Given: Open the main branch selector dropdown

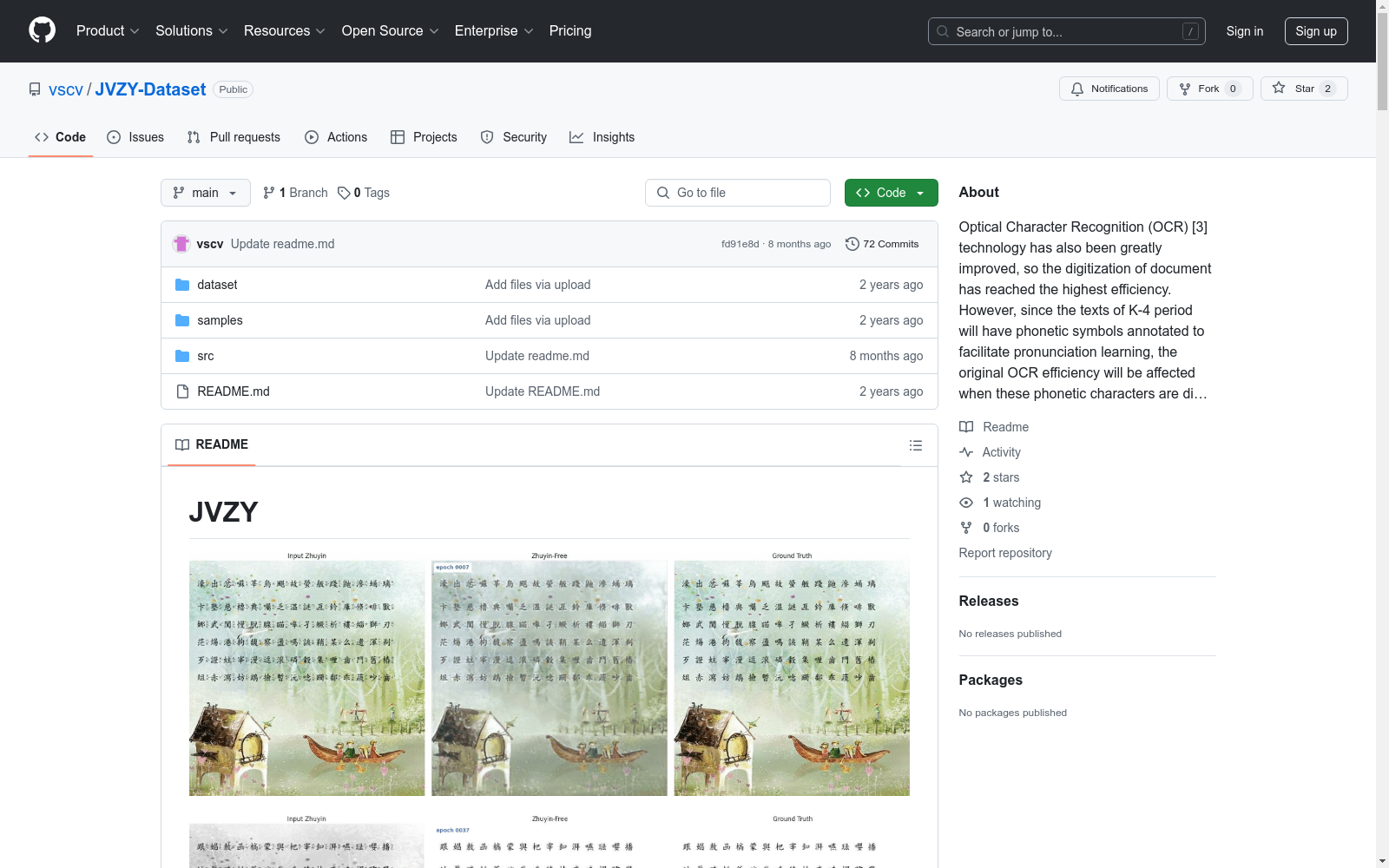Looking at the screenshot, I should click(206, 193).
